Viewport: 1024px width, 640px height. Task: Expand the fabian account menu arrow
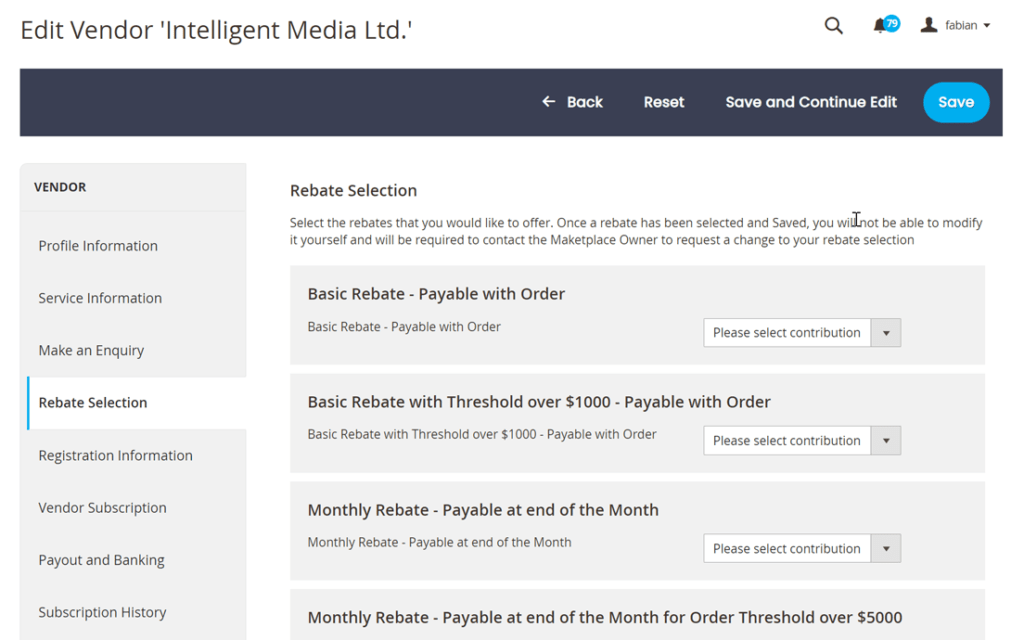(987, 25)
